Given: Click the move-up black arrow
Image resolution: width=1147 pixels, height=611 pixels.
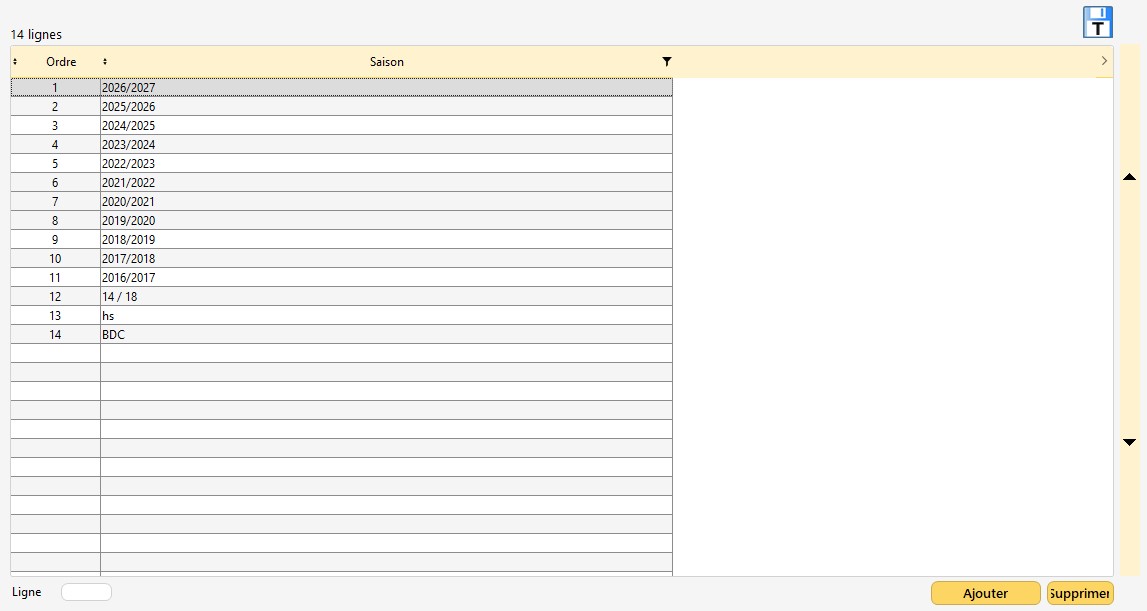Looking at the screenshot, I should point(1129,177).
